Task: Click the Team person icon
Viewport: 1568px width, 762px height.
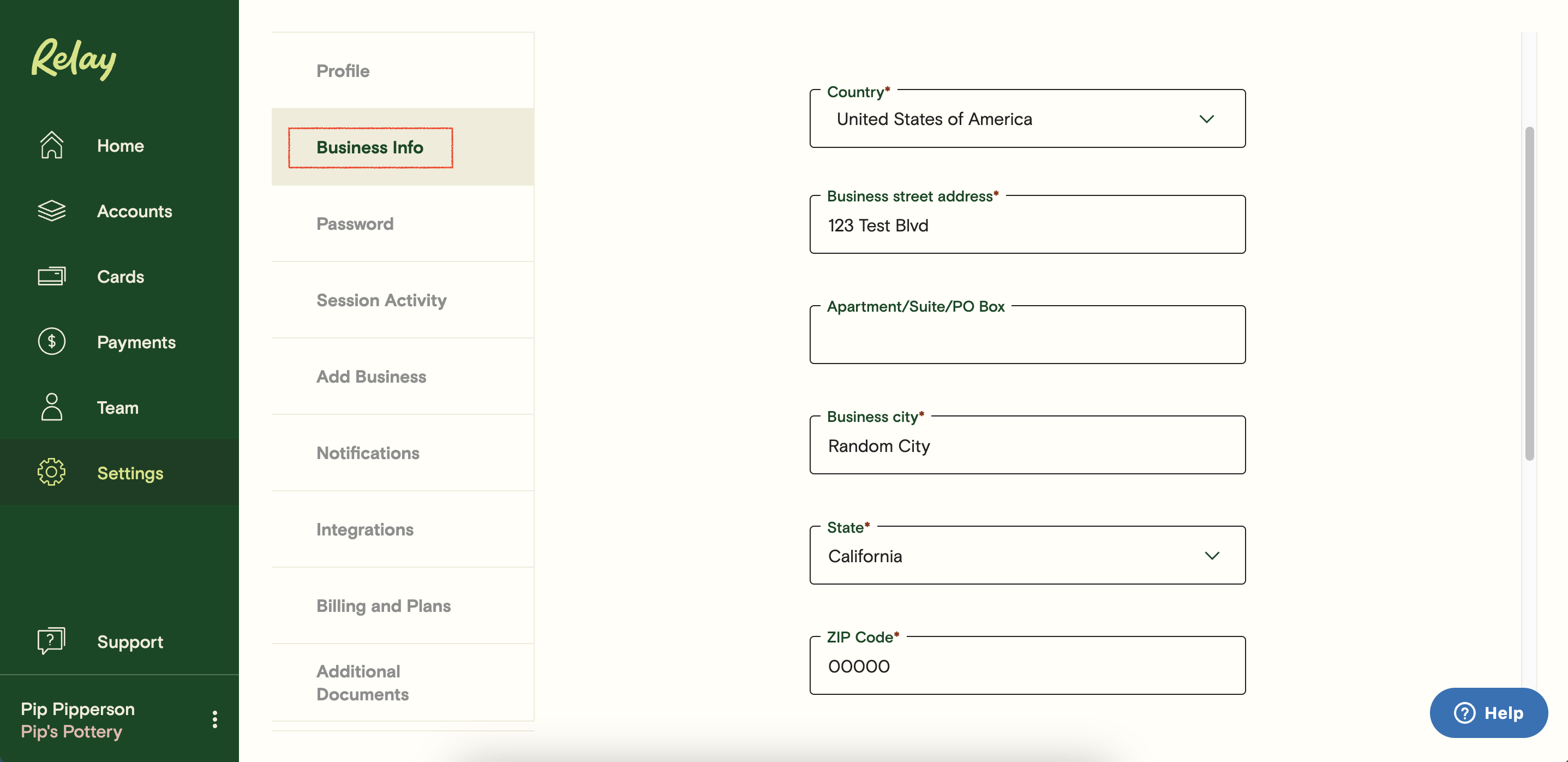Action: [x=51, y=407]
